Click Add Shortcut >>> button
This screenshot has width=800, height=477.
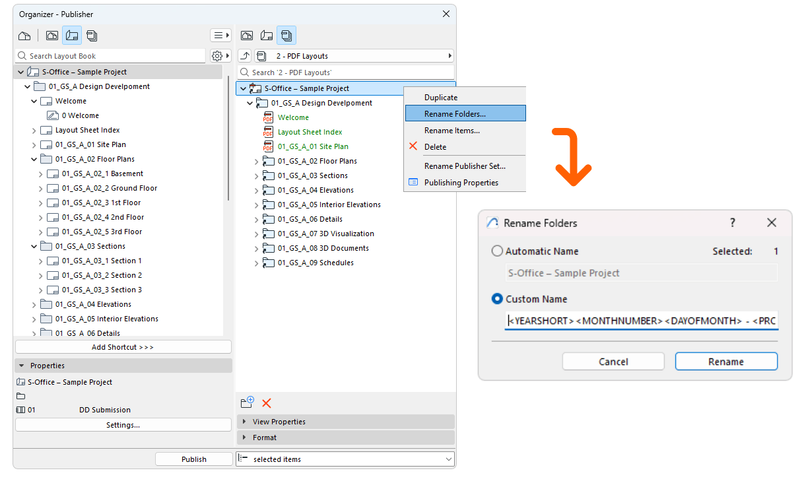(x=123, y=347)
